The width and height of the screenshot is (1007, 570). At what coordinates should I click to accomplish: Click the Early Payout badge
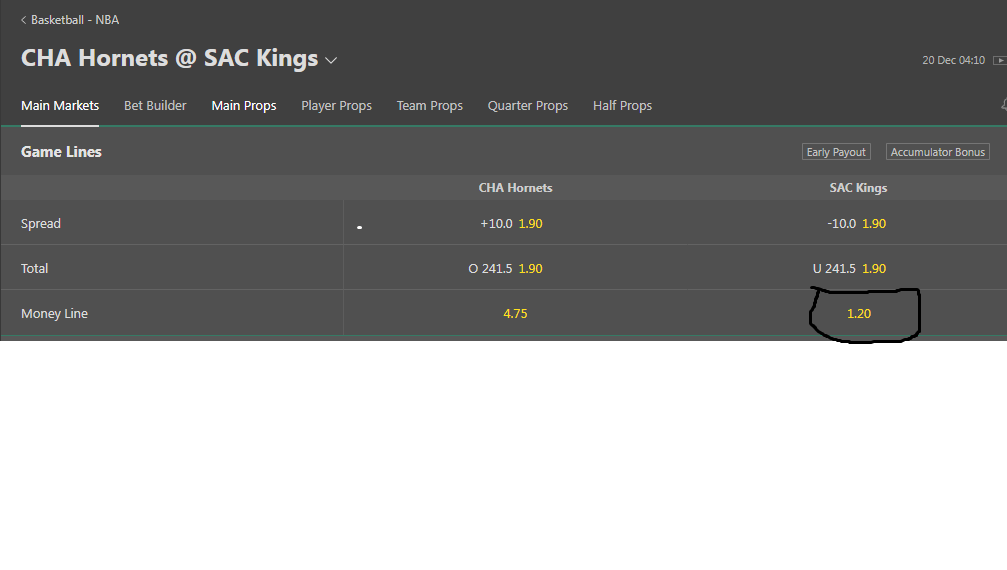[836, 152]
